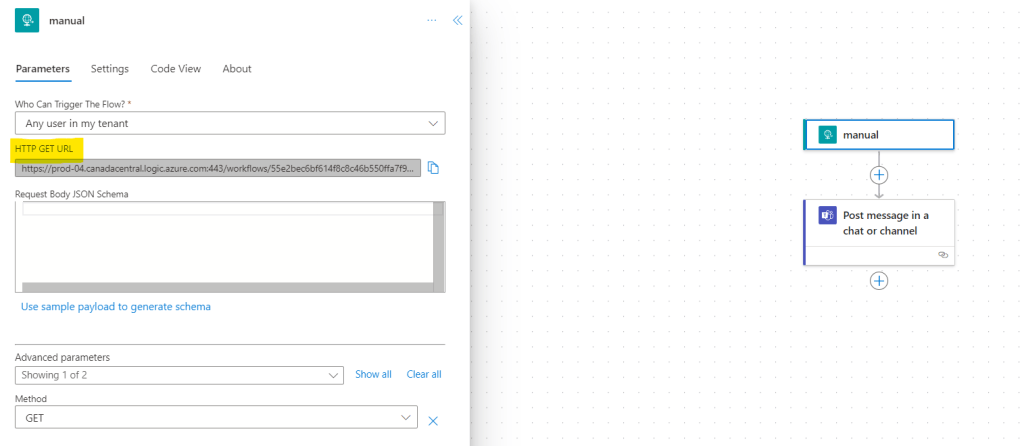Click the connection link icon on Teams card
Screen dimensions: 1024x446
point(942,255)
